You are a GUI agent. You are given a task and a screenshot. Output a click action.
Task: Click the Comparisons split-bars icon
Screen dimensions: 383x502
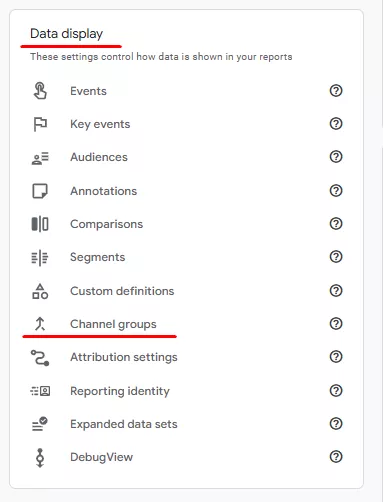point(40,224)
